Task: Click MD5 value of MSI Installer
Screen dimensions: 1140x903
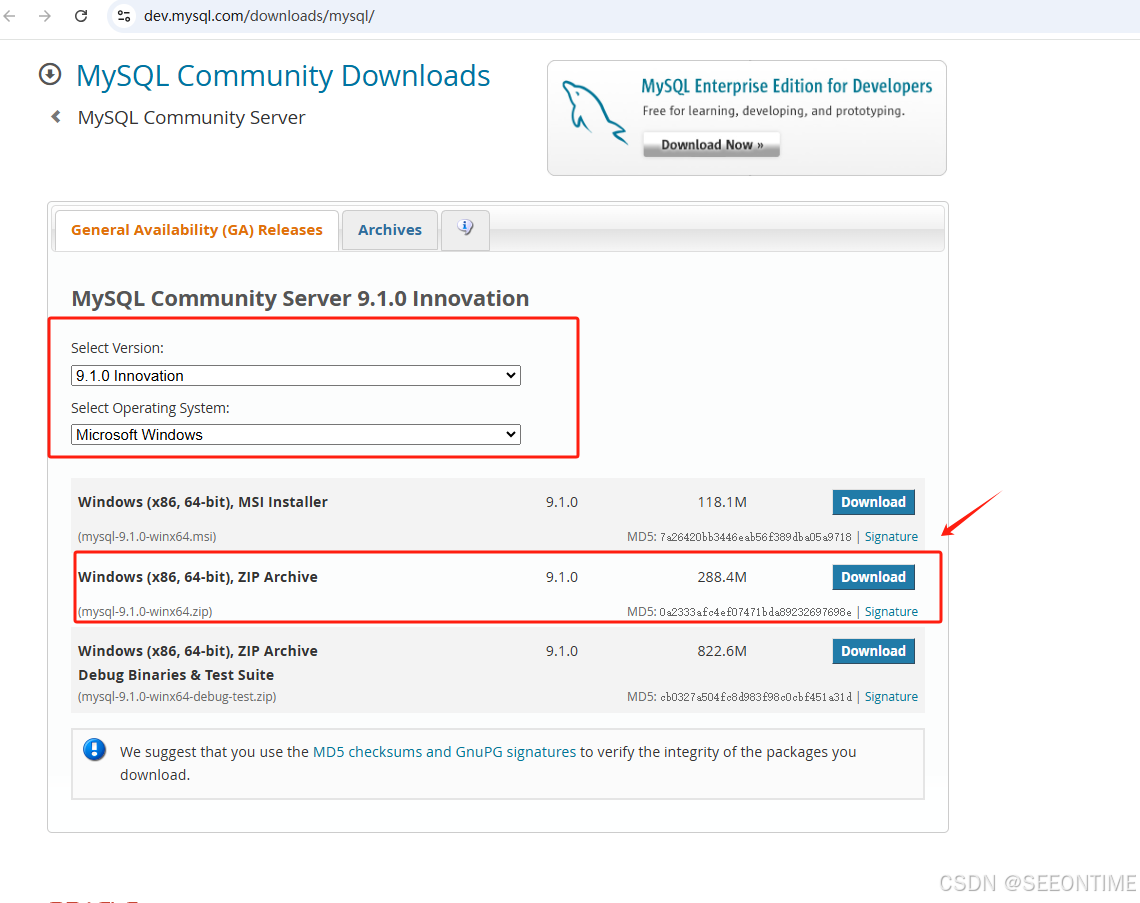Action: (755, 537)
